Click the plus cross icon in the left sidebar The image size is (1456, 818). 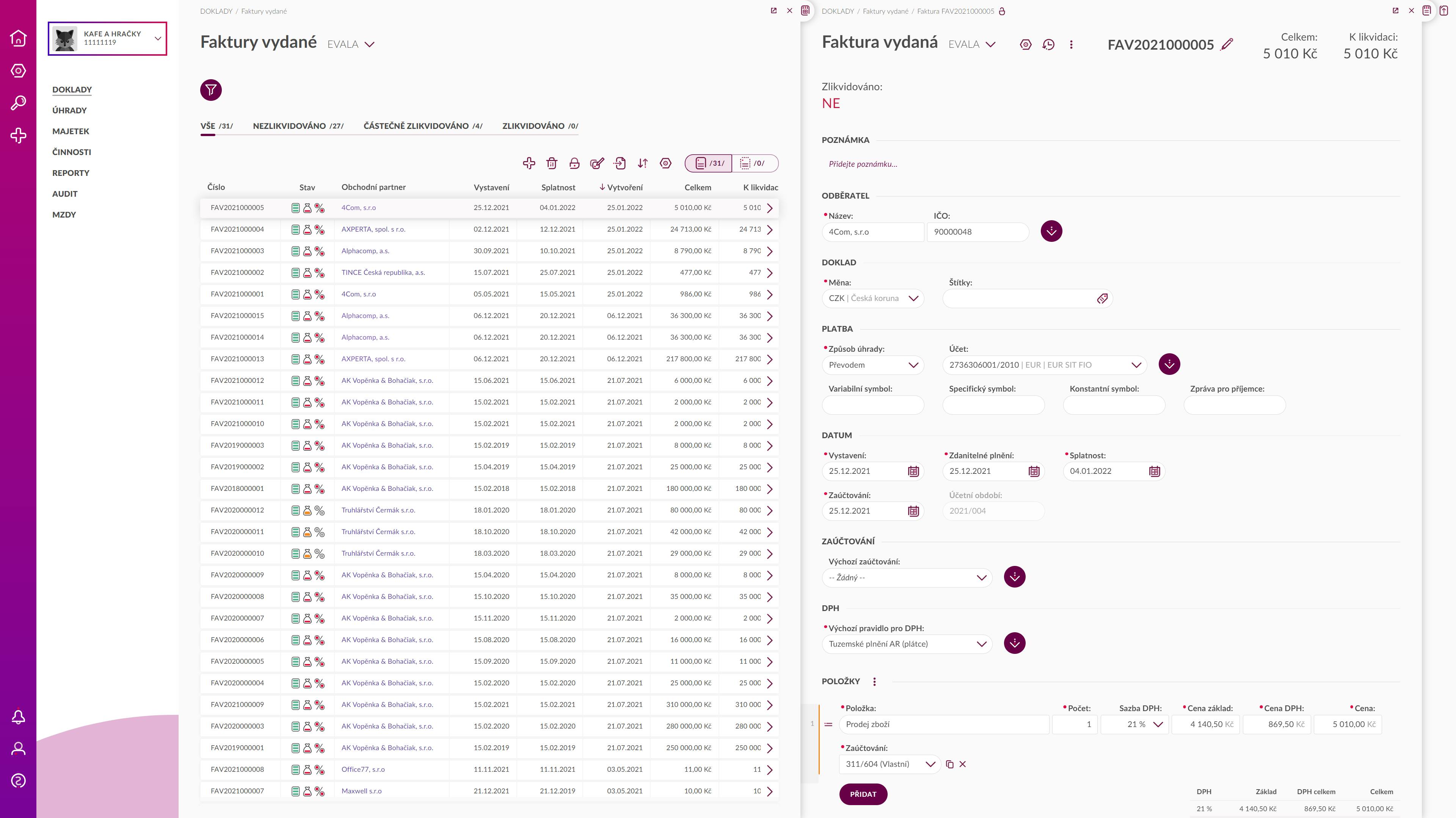tap(18, 136)
